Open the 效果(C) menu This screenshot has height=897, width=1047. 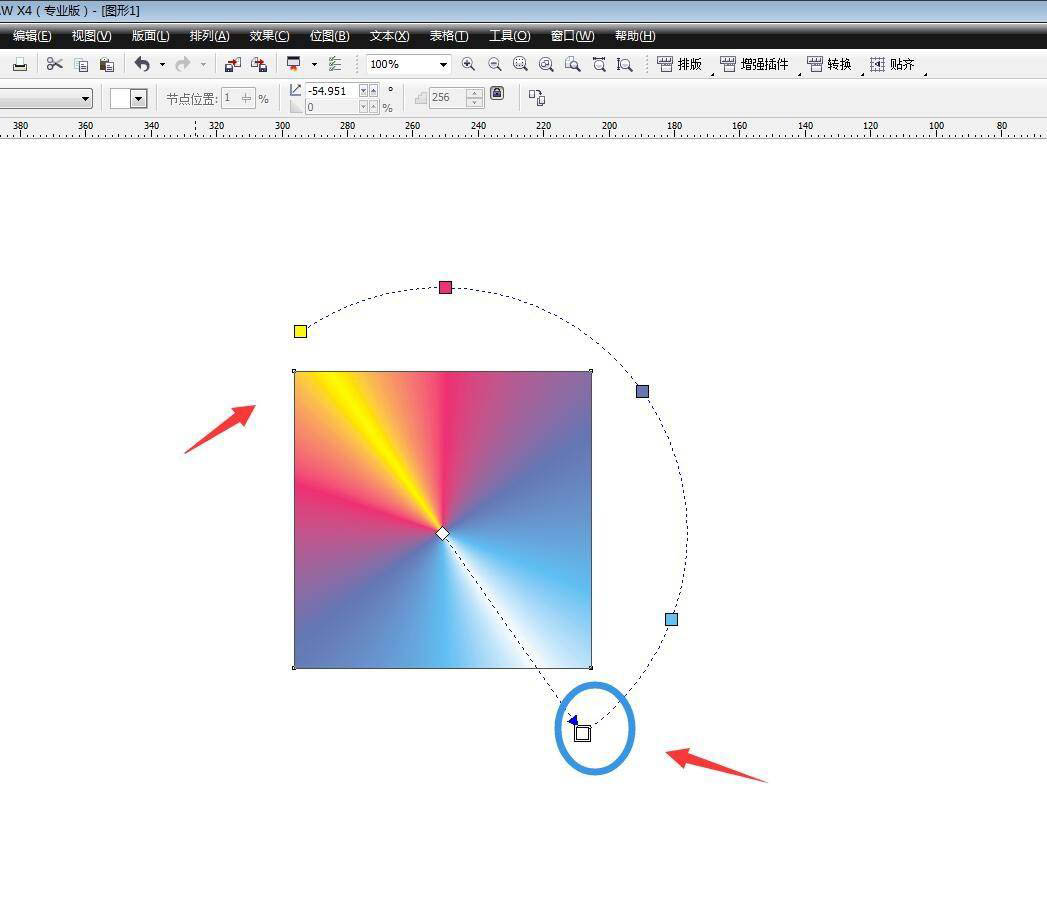point(269,36)
